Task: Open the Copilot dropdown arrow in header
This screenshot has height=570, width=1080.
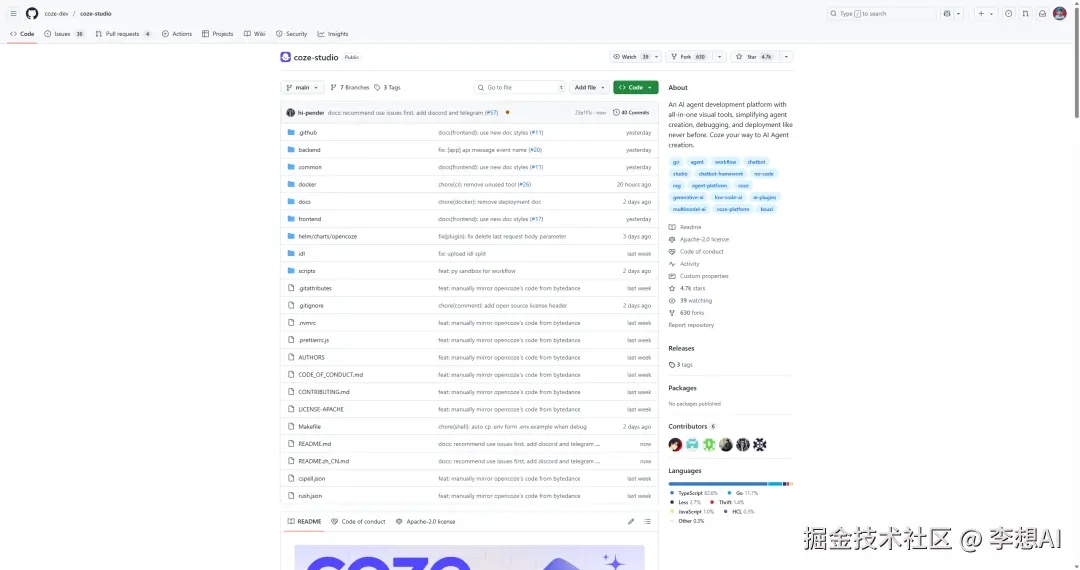Action: tap(958, 14)
